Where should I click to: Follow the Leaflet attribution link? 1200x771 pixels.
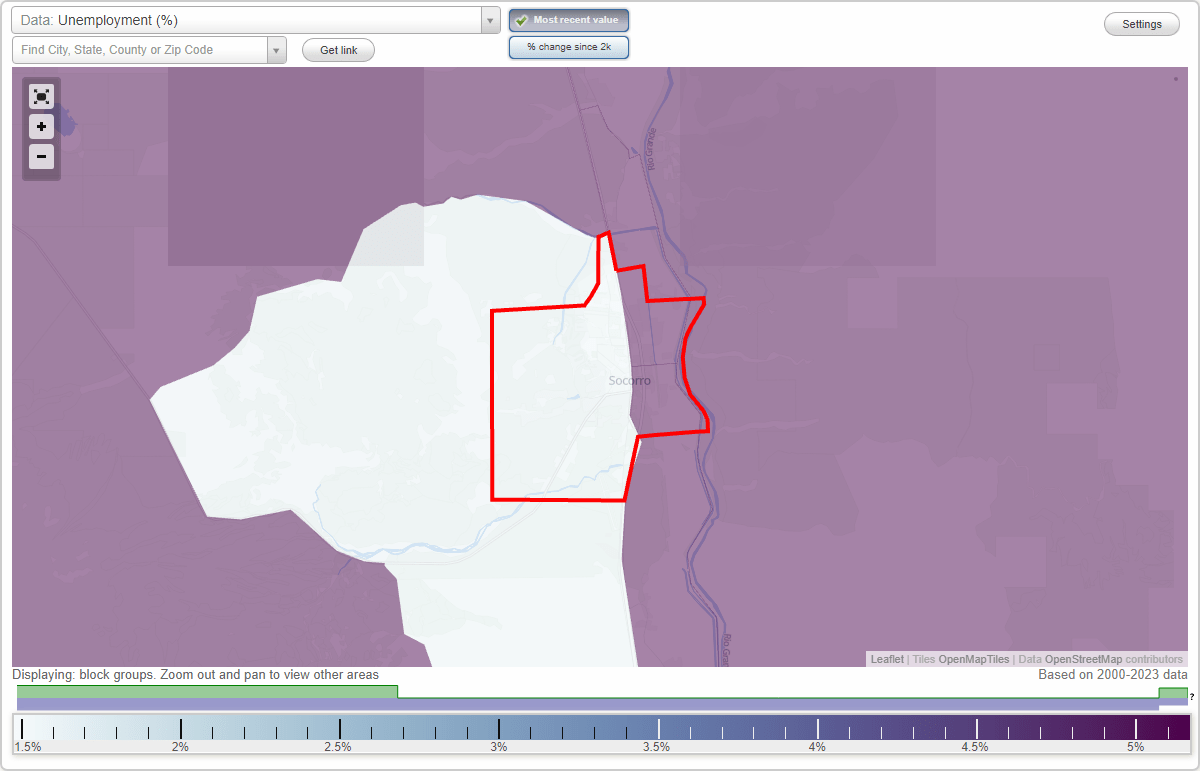pos(886,659)
